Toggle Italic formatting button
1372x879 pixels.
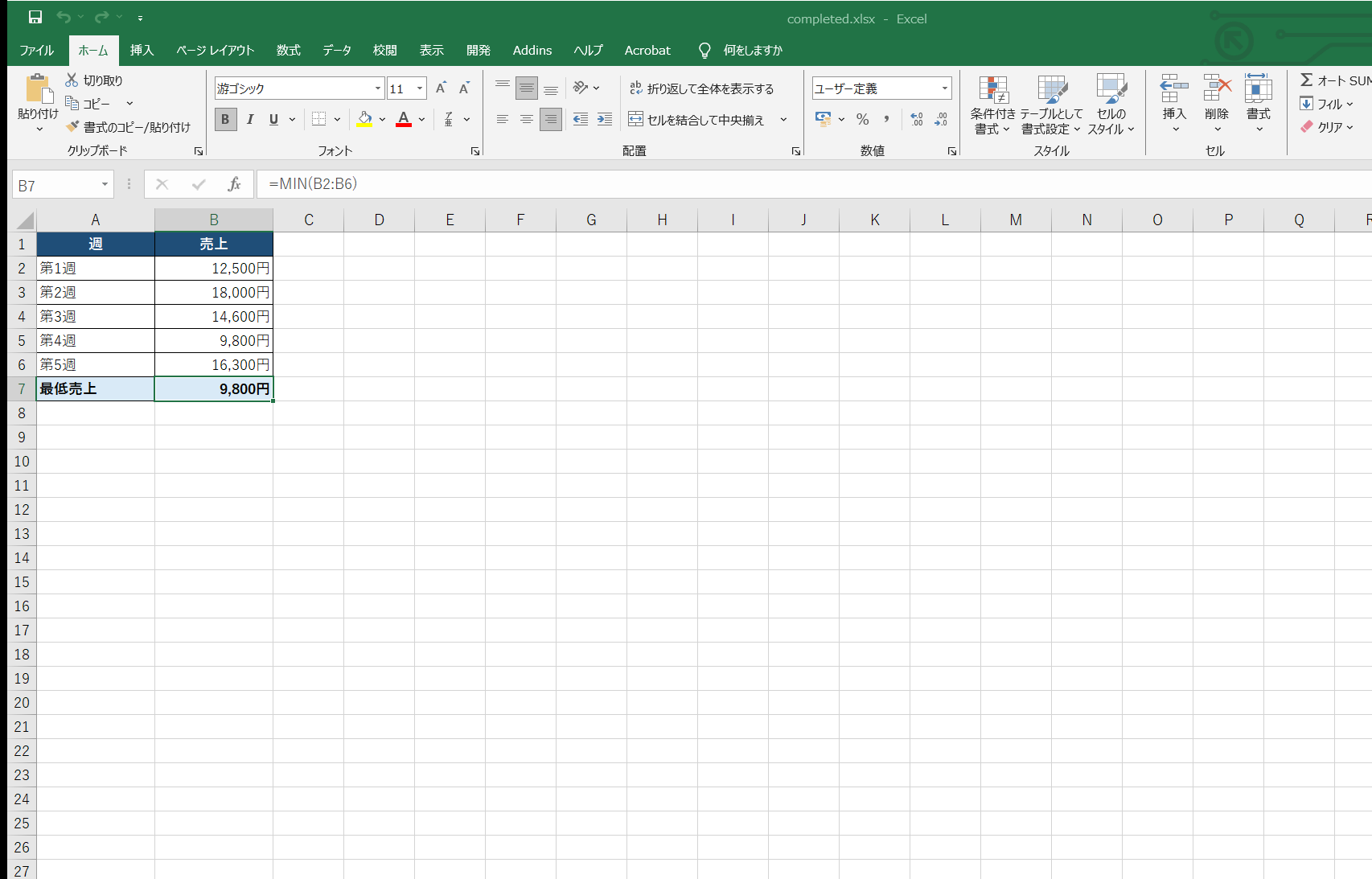250,119
